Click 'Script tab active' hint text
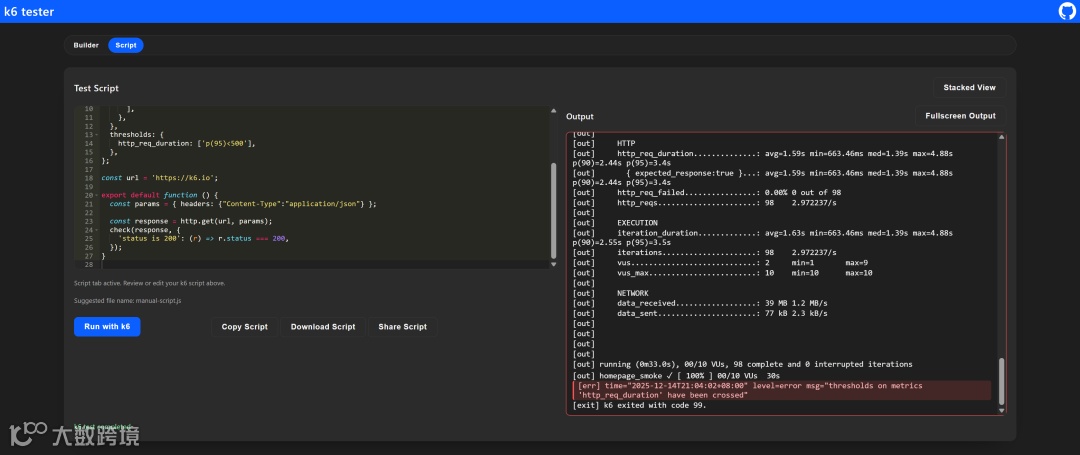Screen dimensions: 1080x455 tap(149, 283)
